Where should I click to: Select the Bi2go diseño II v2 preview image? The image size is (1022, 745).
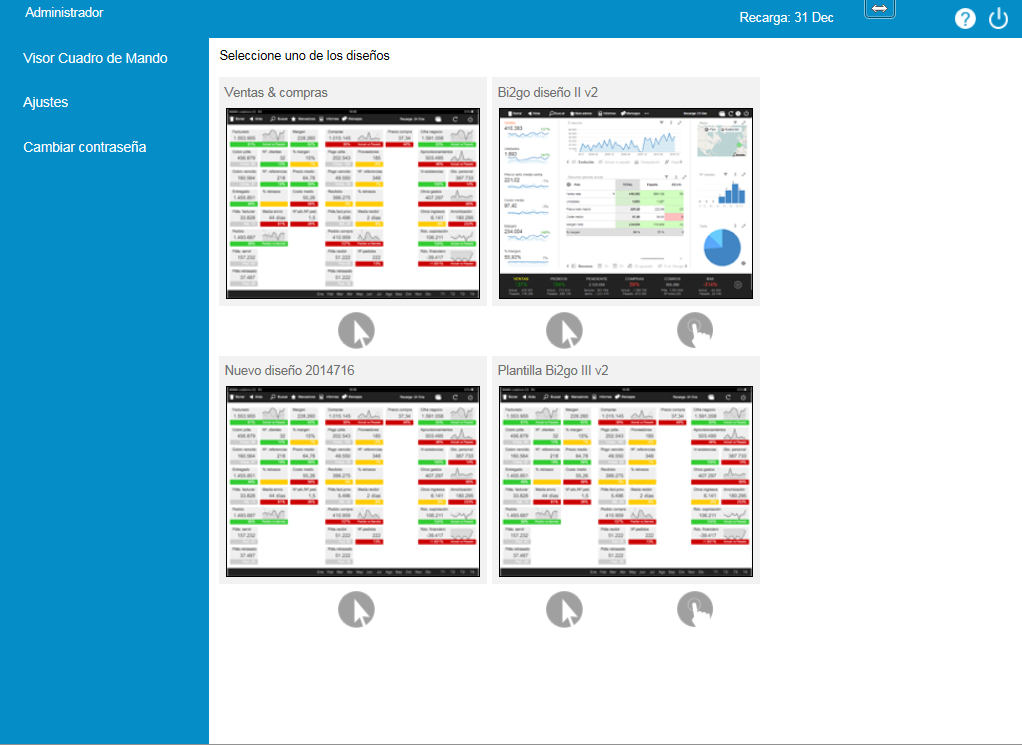pos(625,203)
